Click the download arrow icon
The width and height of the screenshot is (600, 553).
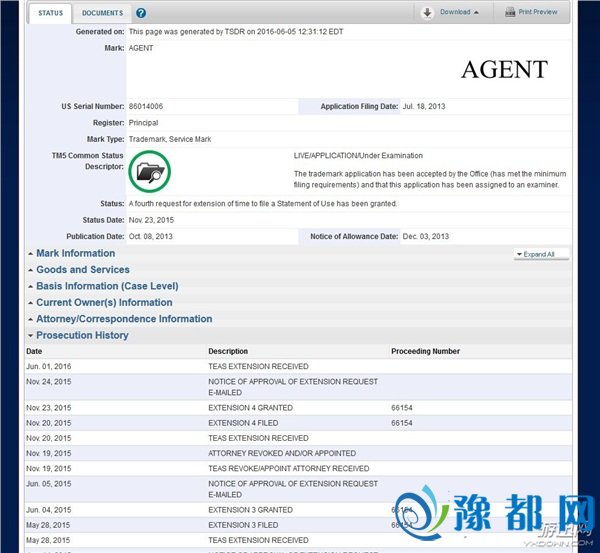click(x=427, y=13)
